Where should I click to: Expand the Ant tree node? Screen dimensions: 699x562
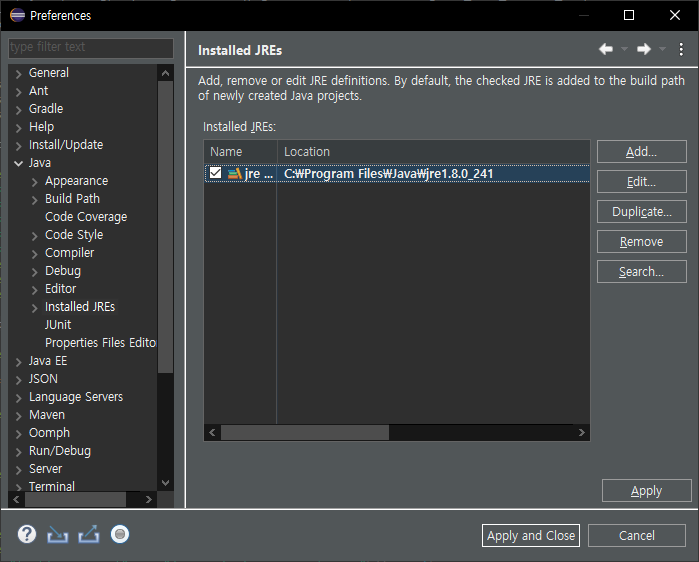(x=18, y=92)
